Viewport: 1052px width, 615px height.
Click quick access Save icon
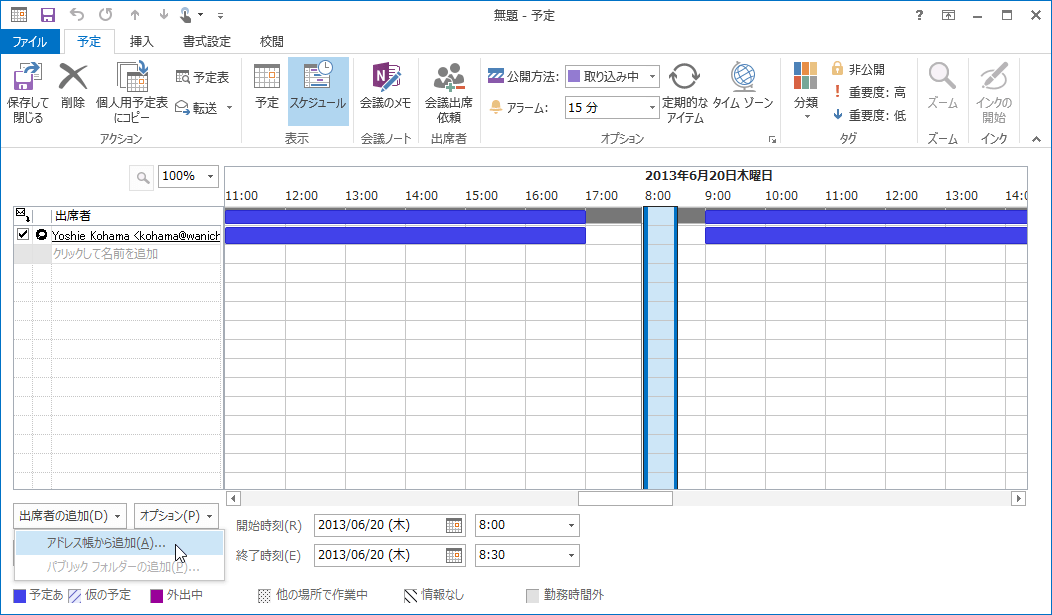tap(48, 15)
